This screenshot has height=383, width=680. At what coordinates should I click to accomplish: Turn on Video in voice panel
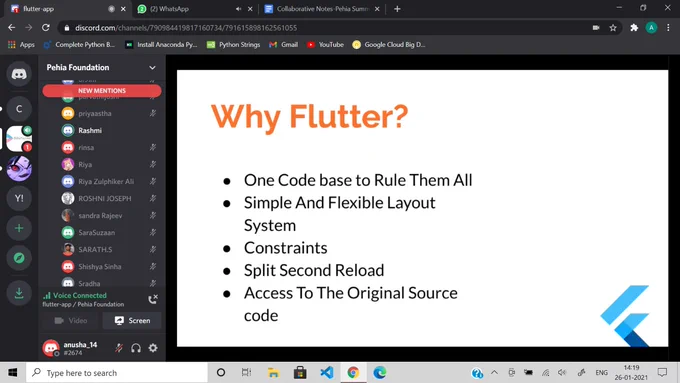(71, 321)
